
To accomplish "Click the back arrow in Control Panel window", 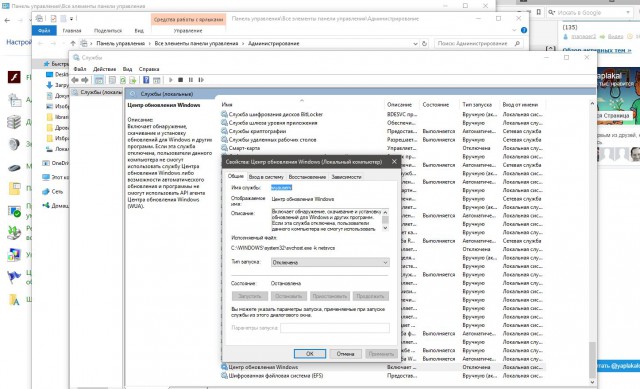I will (7, 20).
